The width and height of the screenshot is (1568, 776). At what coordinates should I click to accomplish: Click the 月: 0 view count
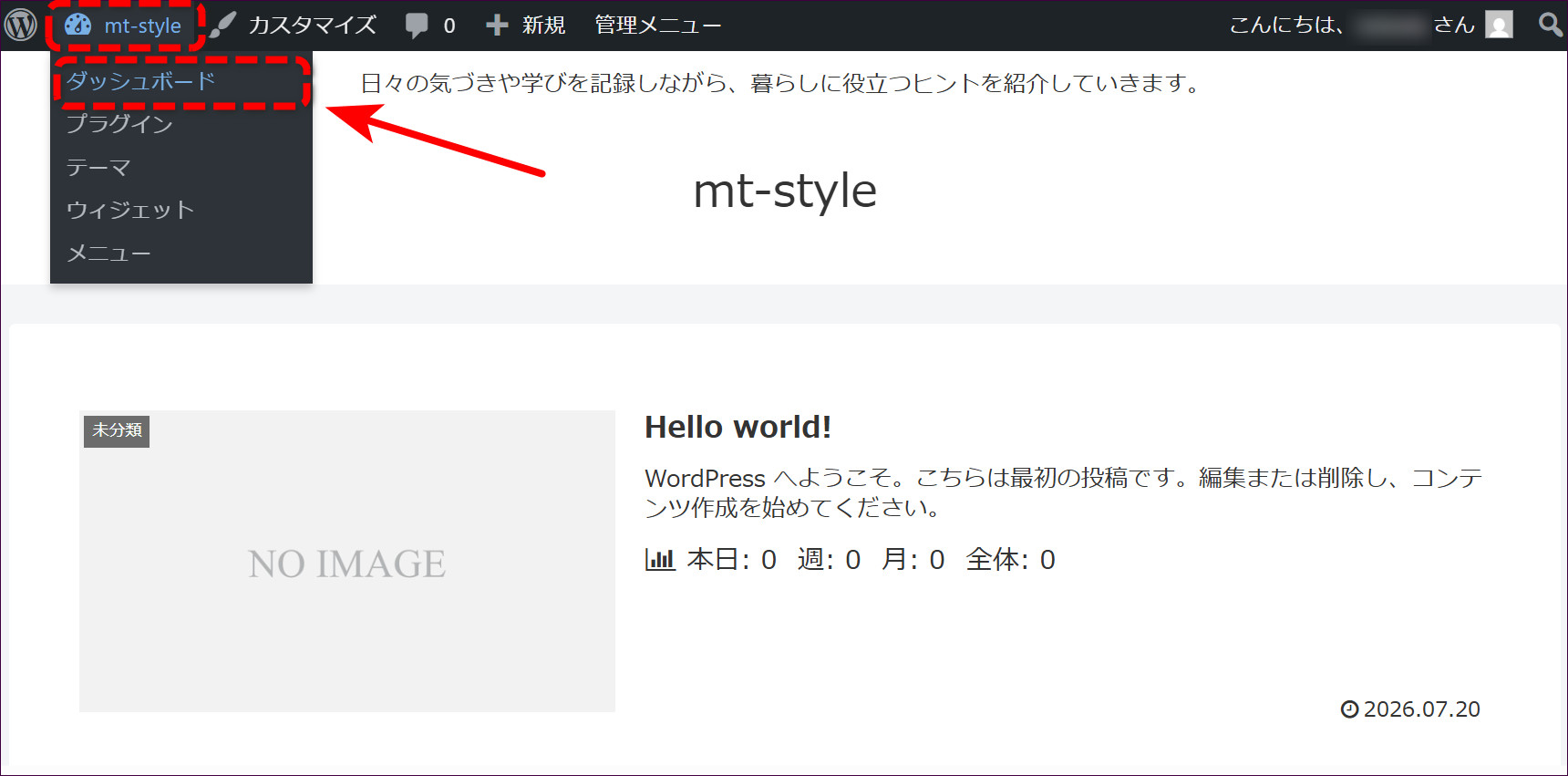click(913, 559)
